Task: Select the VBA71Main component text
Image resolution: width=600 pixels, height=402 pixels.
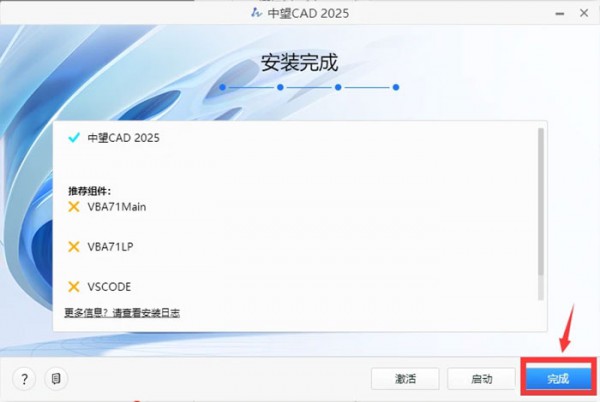Action: coord(117,207)
